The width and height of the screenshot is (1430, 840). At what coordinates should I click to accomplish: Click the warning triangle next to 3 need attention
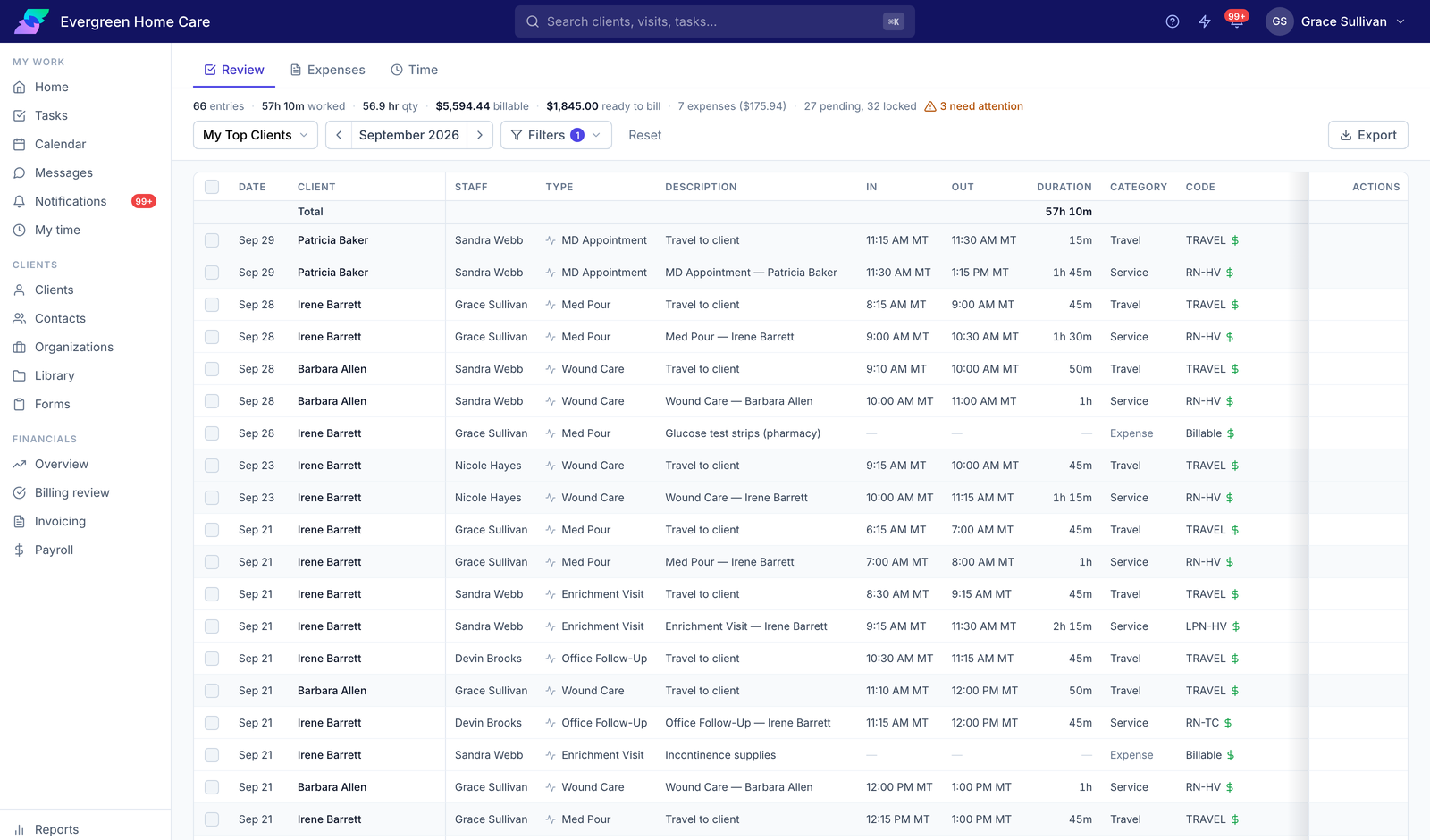coord(930,106)
